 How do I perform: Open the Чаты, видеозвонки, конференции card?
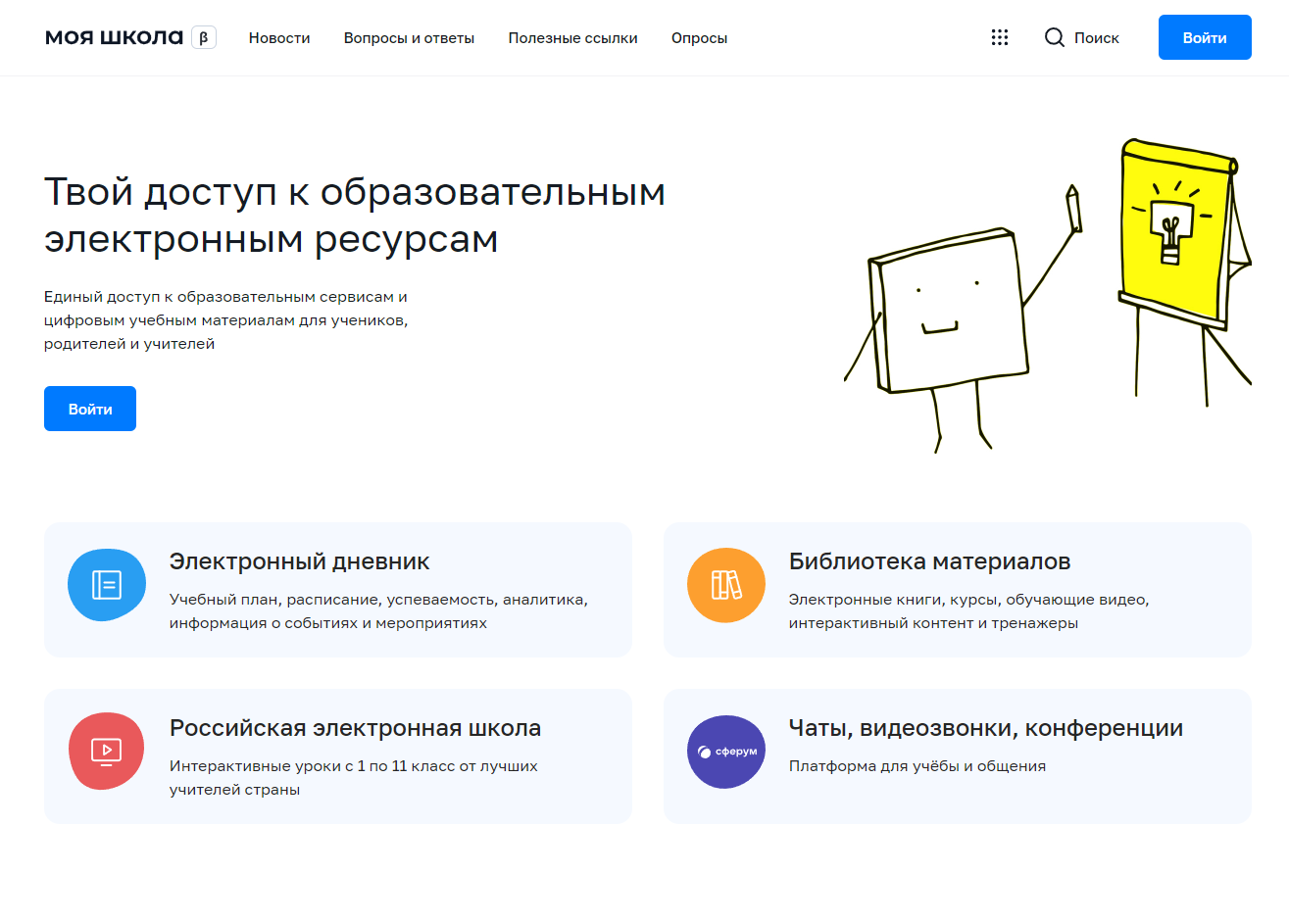(x=958, y=754)
